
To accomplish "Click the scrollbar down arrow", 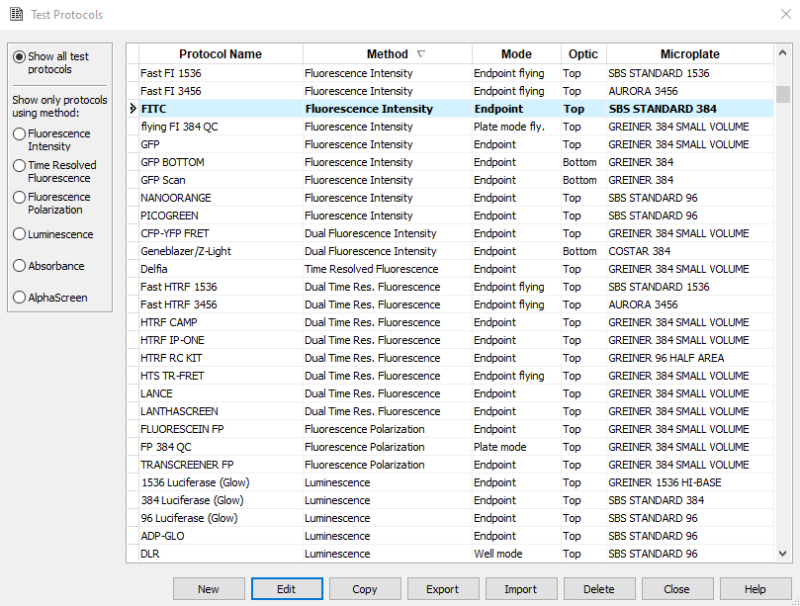I will (783, 553).
